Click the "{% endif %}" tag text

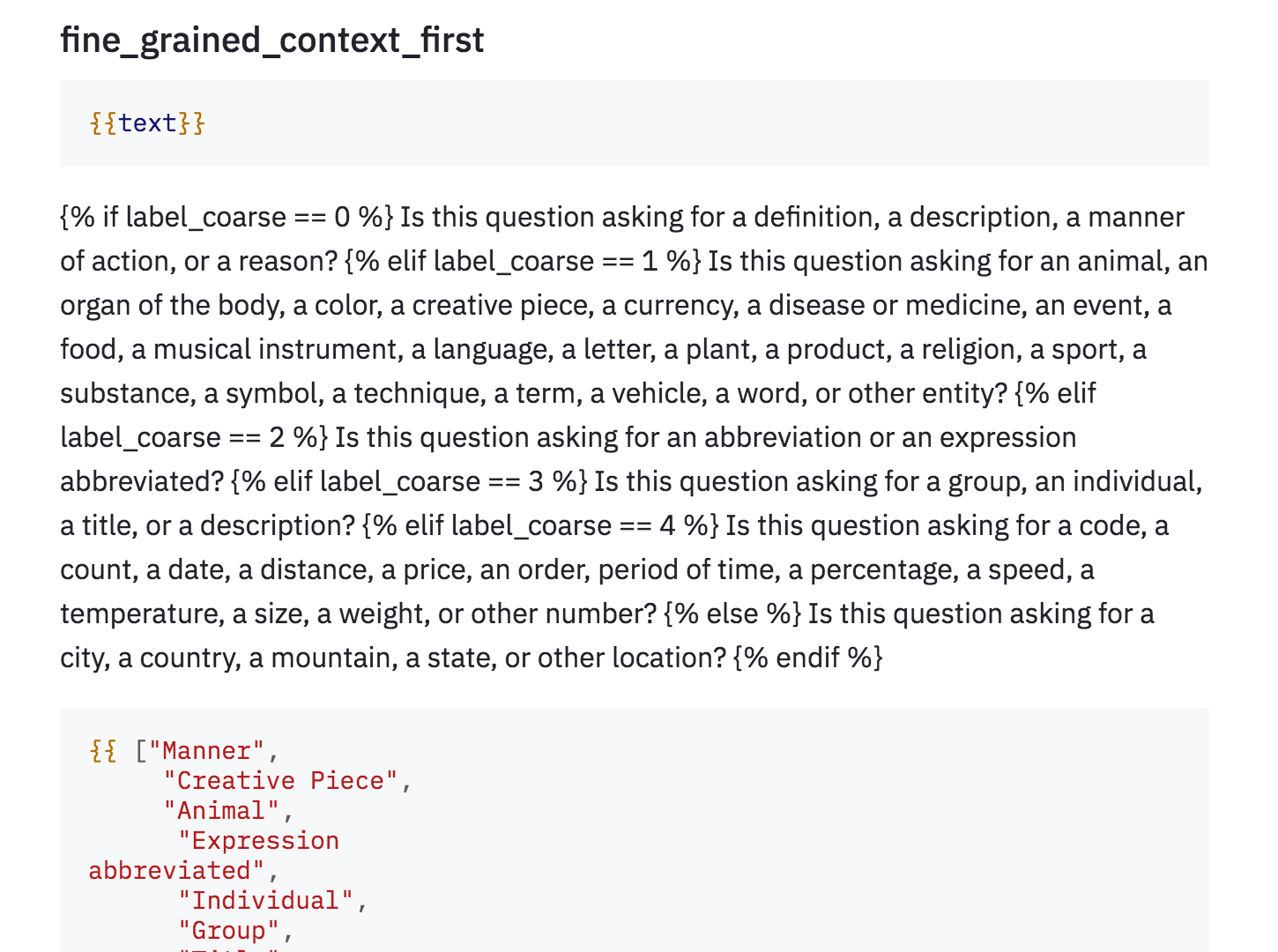point(808,658)
